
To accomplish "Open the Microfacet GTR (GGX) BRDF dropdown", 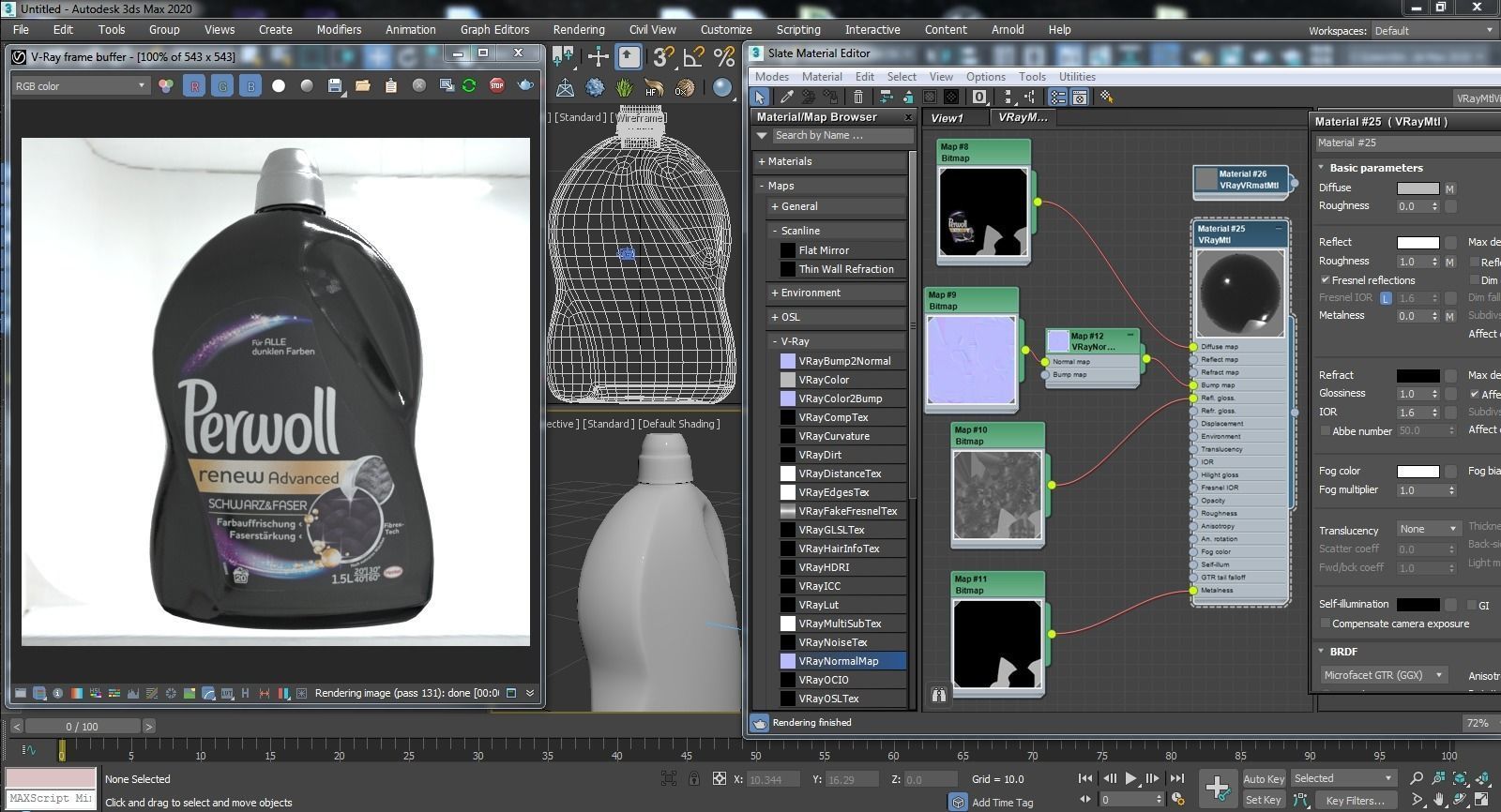I will click(1383, 674).
